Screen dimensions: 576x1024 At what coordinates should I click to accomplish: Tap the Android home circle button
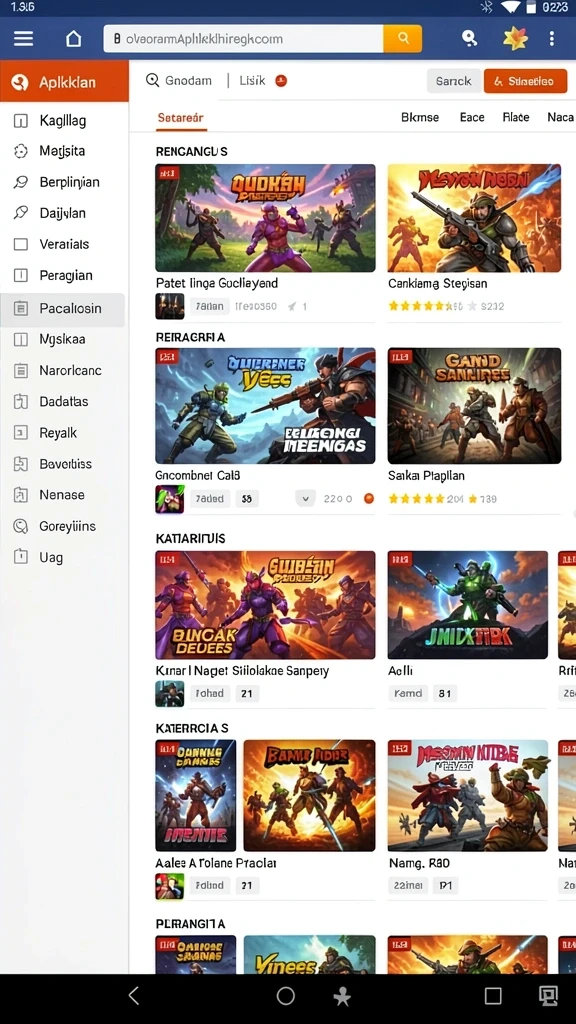click(285, 995)
